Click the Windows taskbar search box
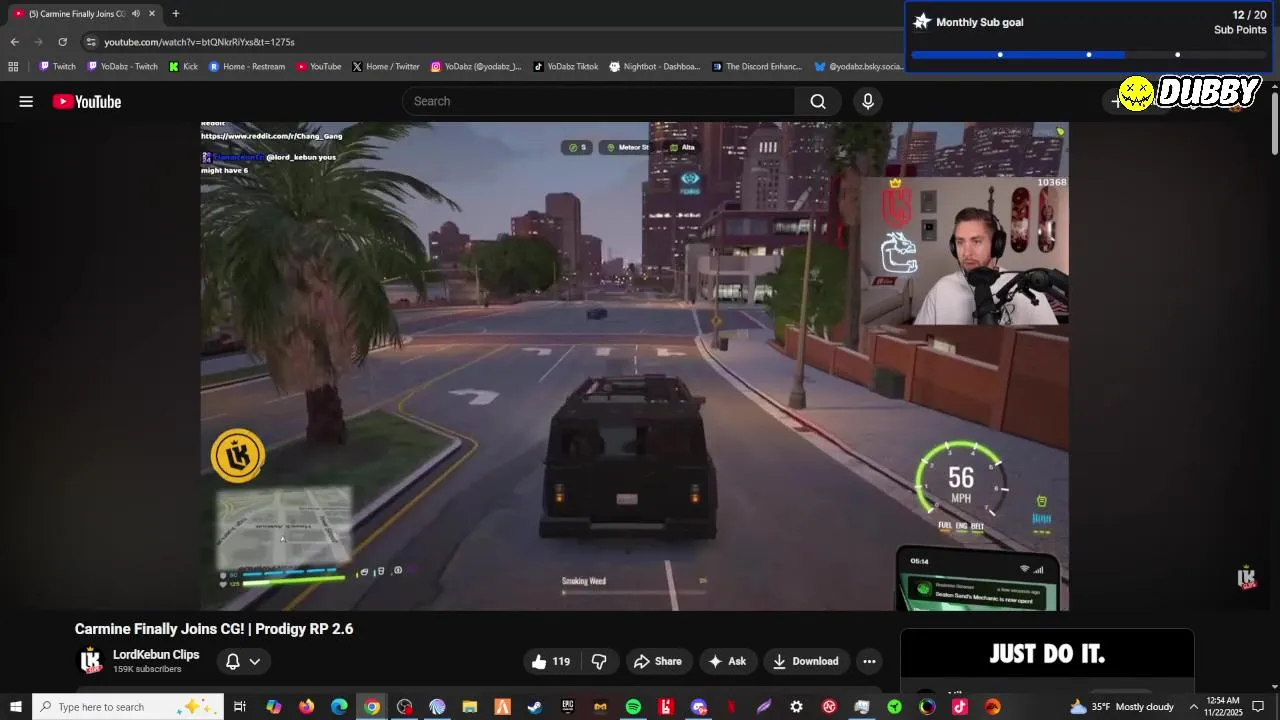Screen dimensions: 1280x720 [127, 707]
